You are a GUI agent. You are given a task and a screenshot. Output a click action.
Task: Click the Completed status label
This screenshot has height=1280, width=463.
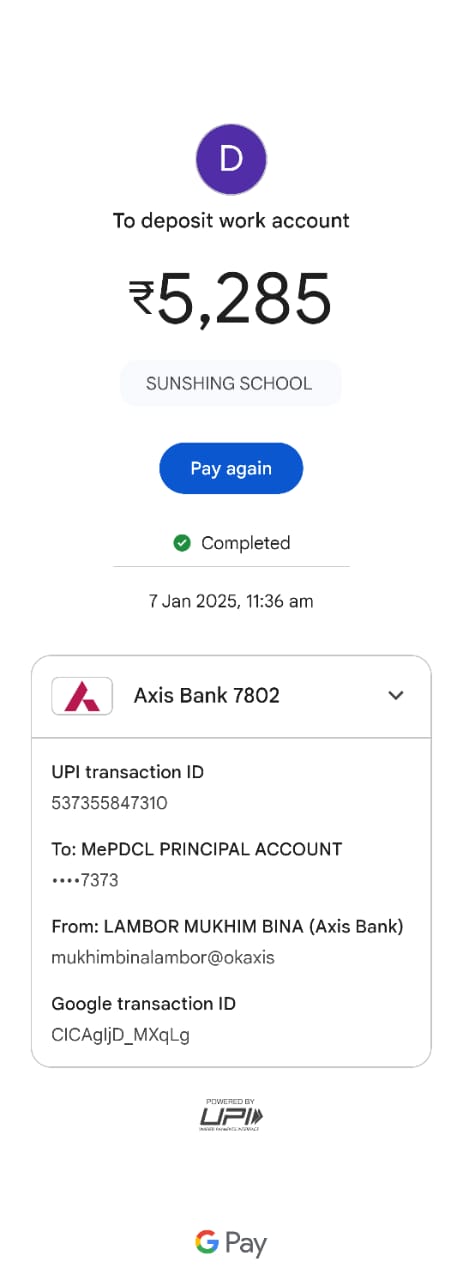point(245,543)
